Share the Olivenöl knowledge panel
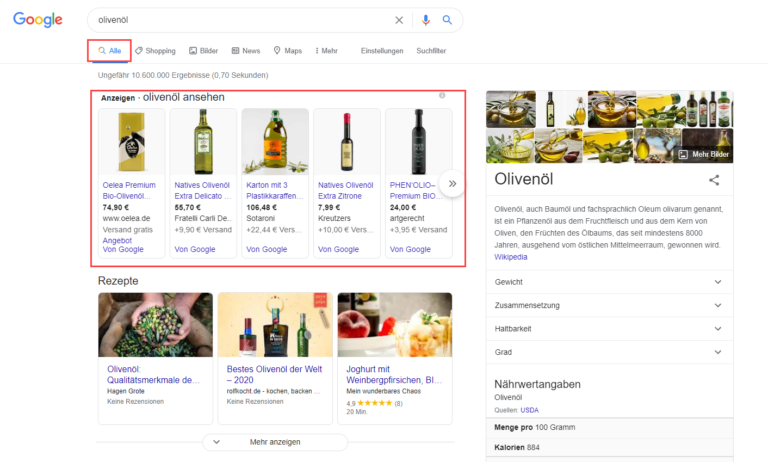 point(714,180)
